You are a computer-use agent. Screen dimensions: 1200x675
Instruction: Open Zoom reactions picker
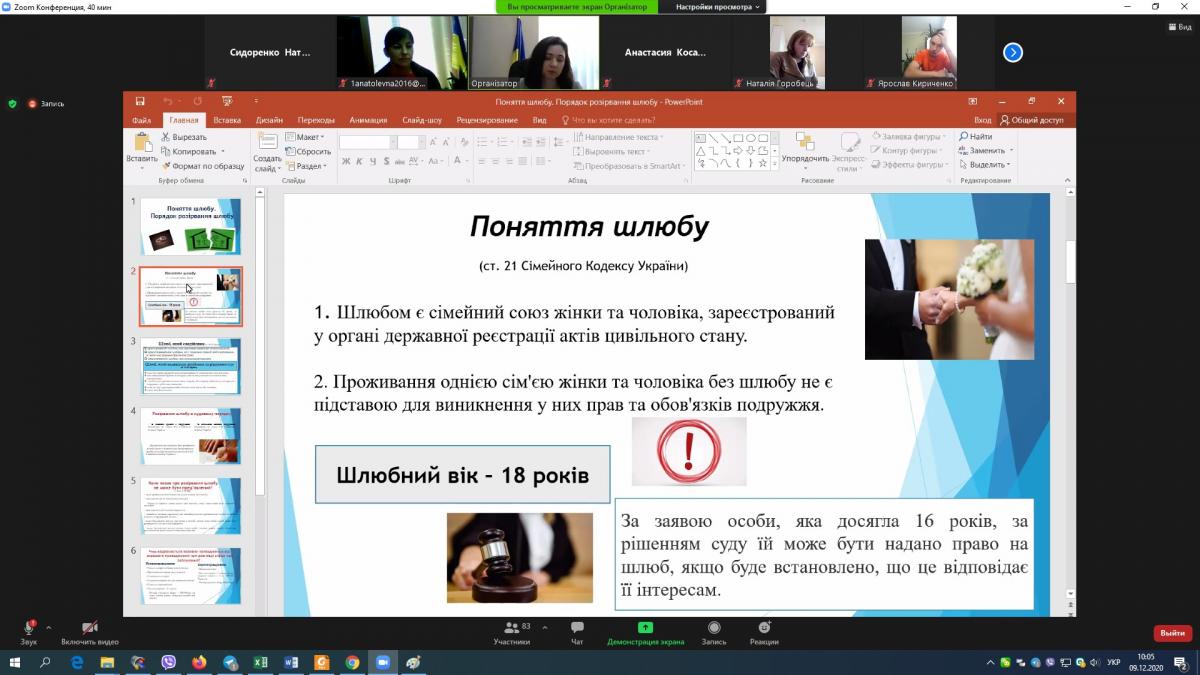pyautogui.click(x=764, y=628)
